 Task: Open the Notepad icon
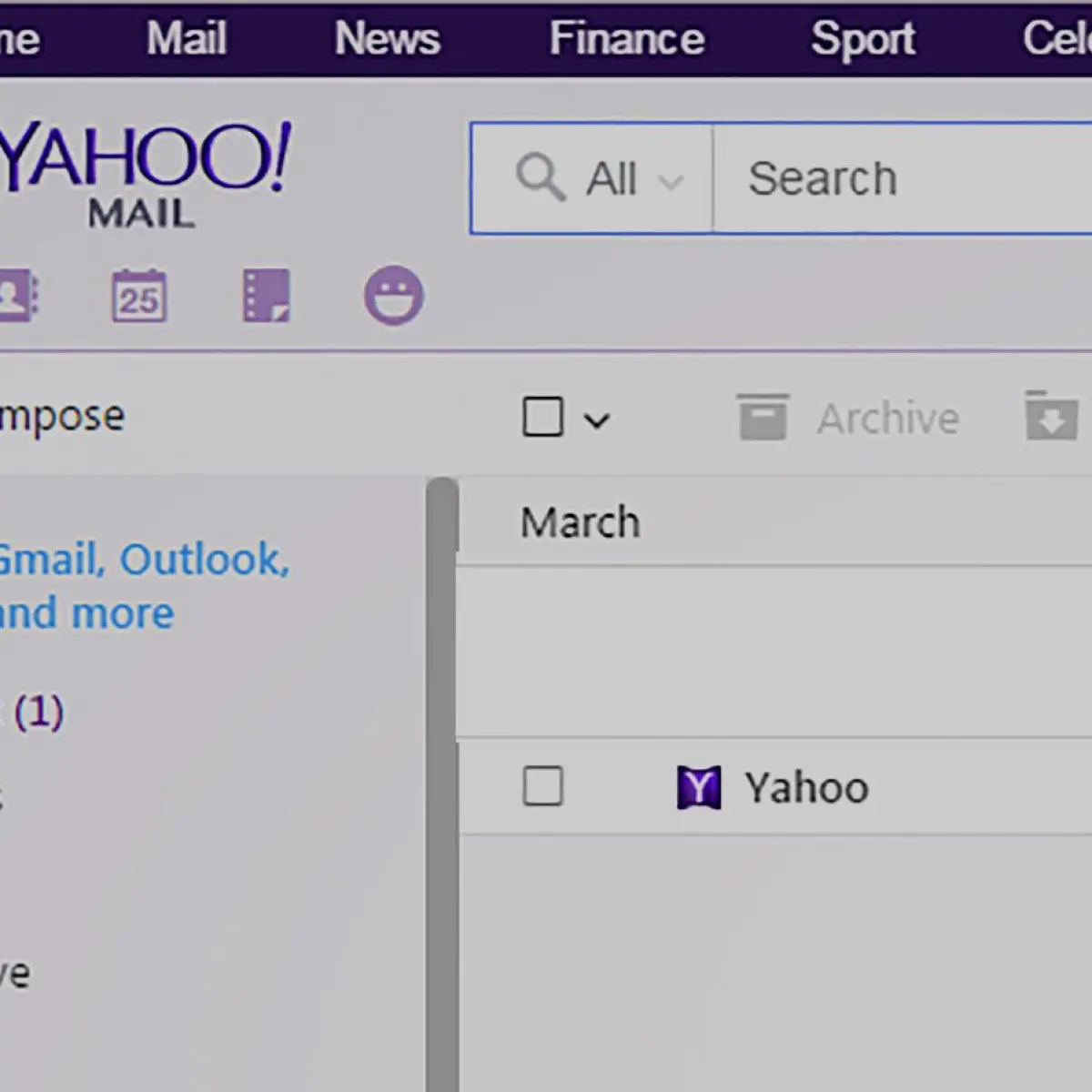pos(267,295)
